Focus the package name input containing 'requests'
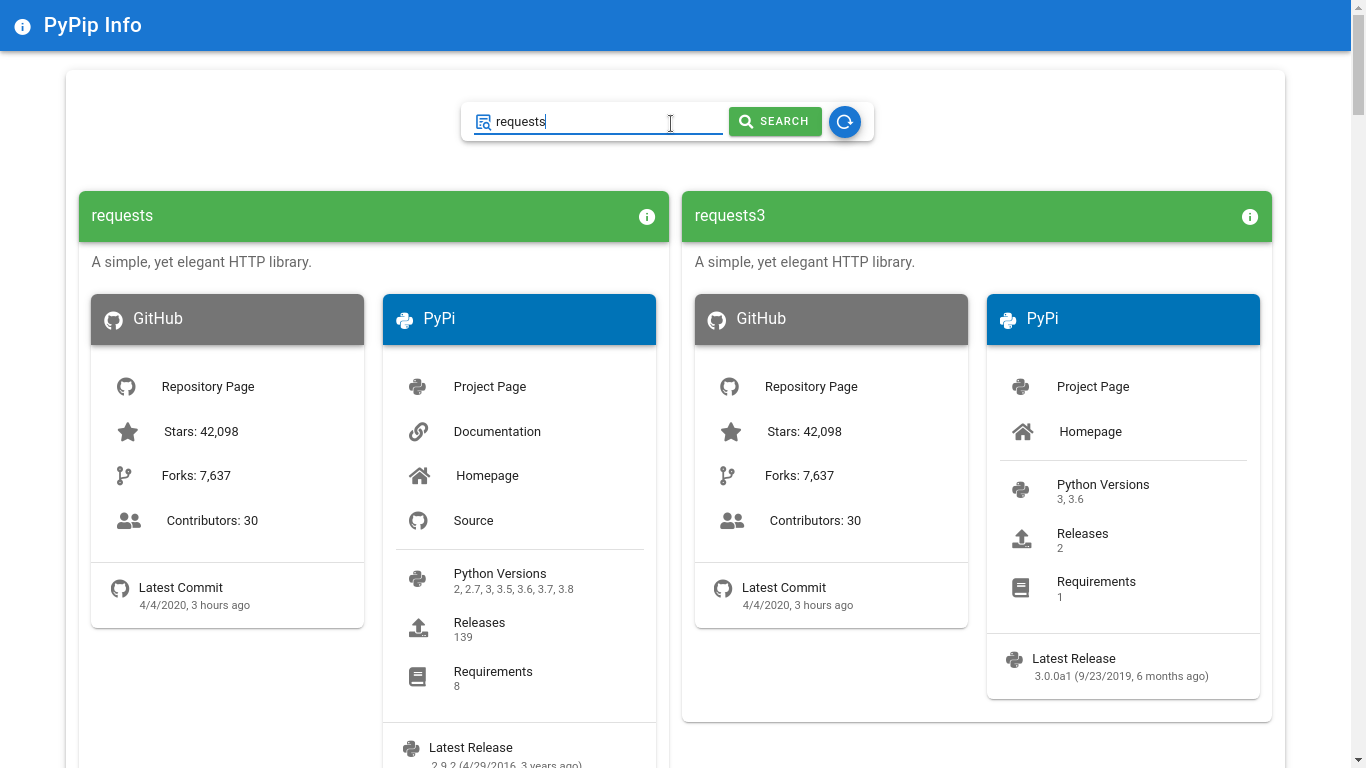This screenshot has height=768, width=1366. [x=598, y=122]
